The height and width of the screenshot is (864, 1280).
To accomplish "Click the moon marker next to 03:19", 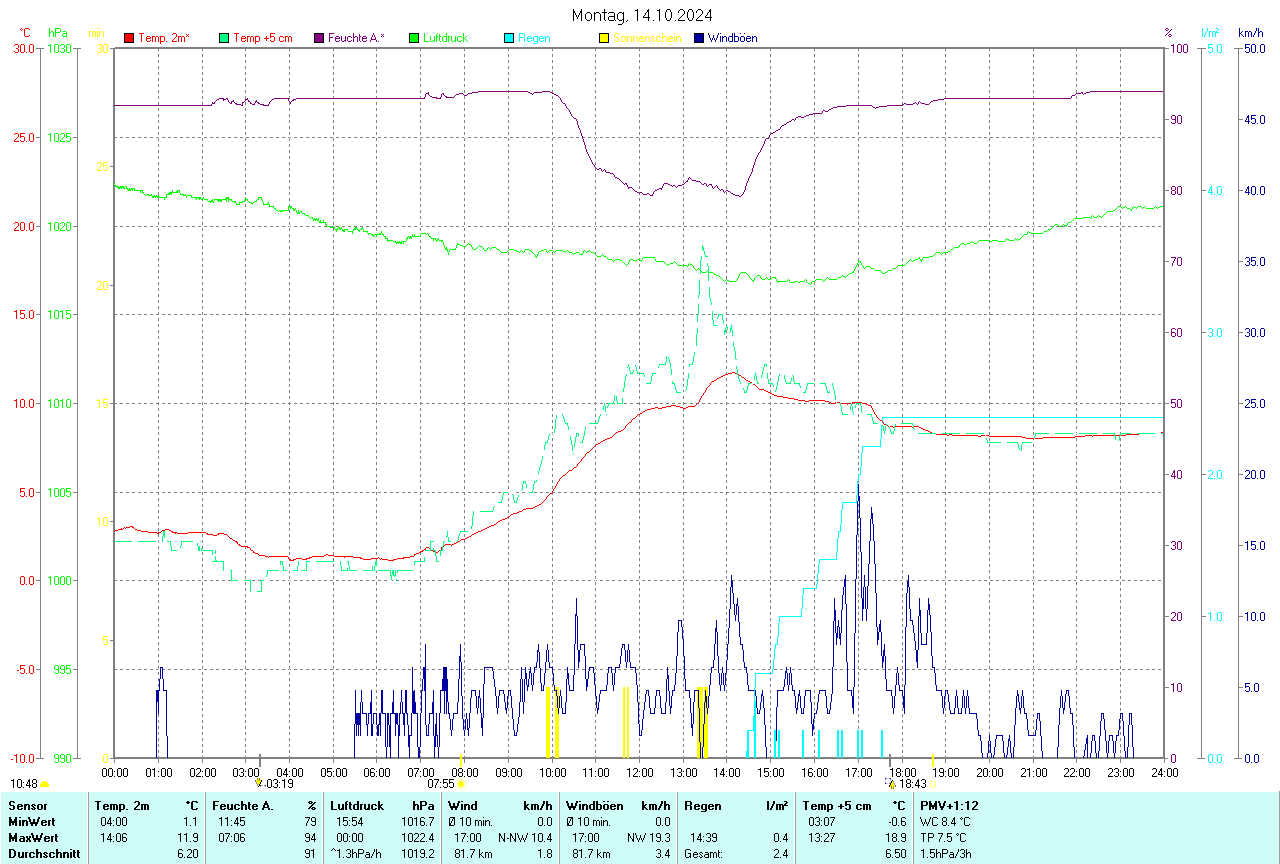I will tap(258, 784).
